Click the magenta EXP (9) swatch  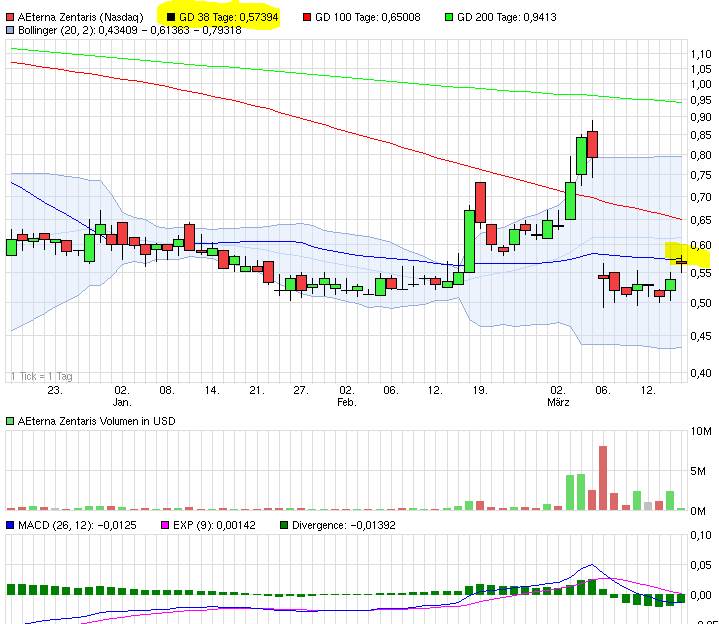click(x=165, y=525)
